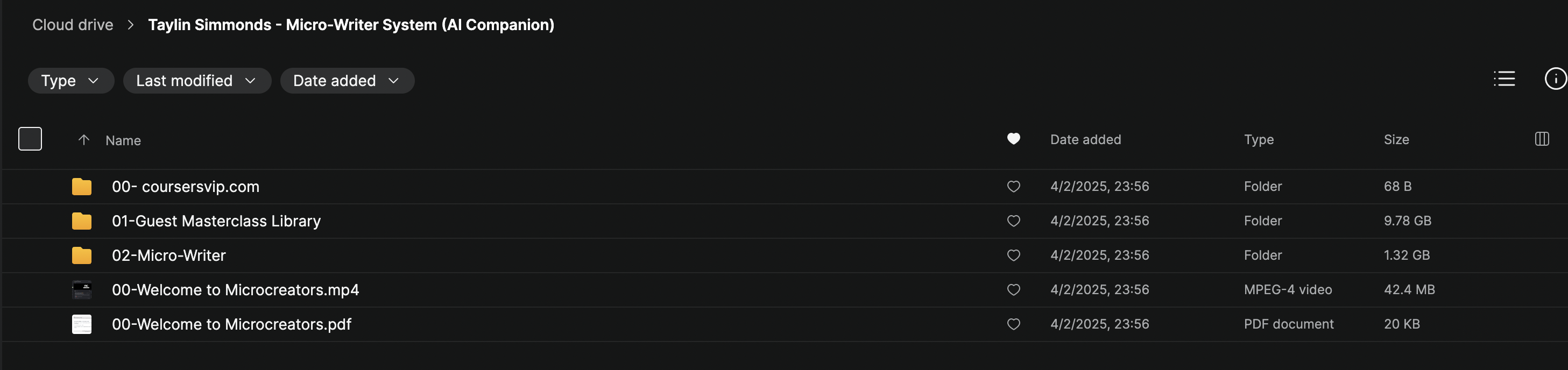The image size is (1568, 370).
Task: Click the PDF file icon for Welcome to Microcreators
Action: [82, 324]
